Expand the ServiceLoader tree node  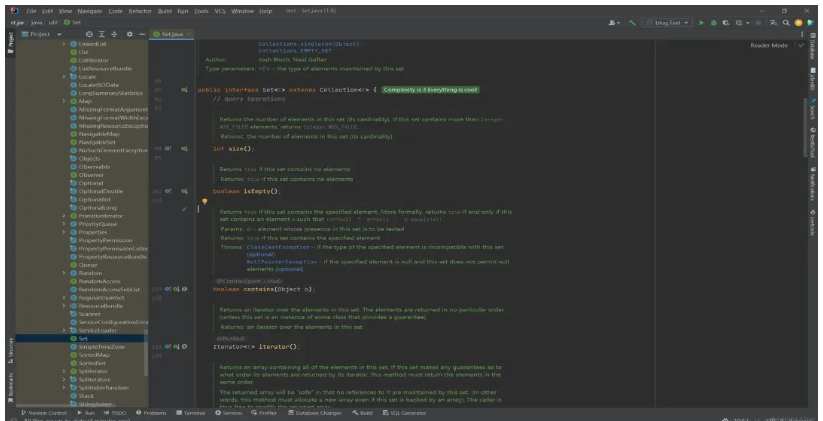click(x=64, y=330)
